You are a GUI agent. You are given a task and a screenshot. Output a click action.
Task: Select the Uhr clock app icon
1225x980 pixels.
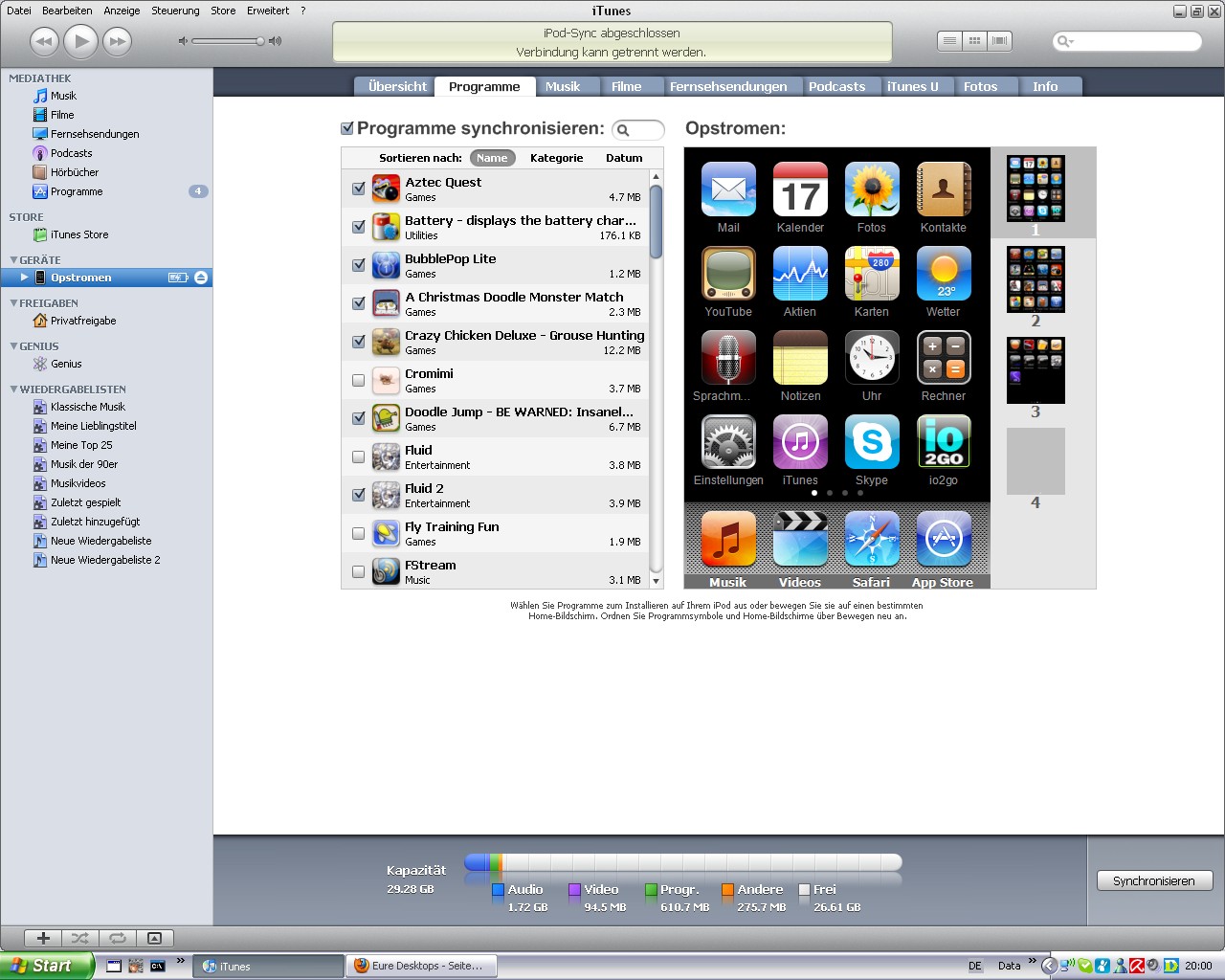click(872, 358)
